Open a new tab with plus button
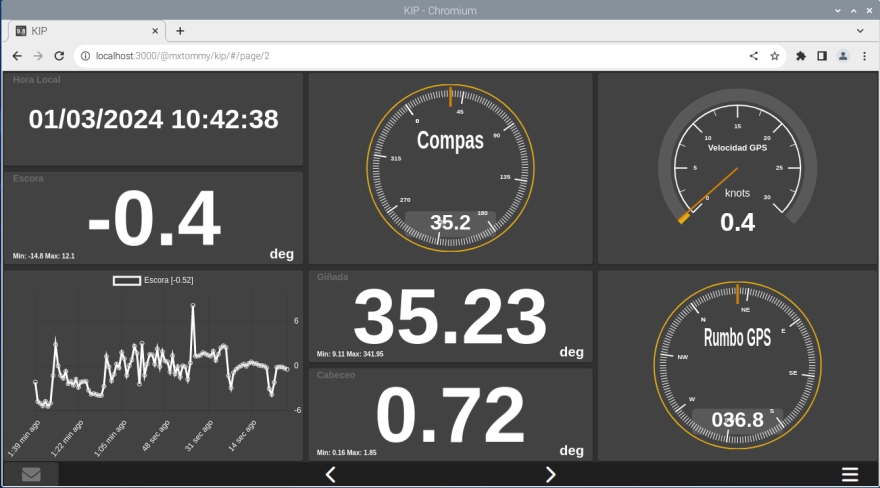This screenshot has height=488, width=880. (x=180, y=31)
